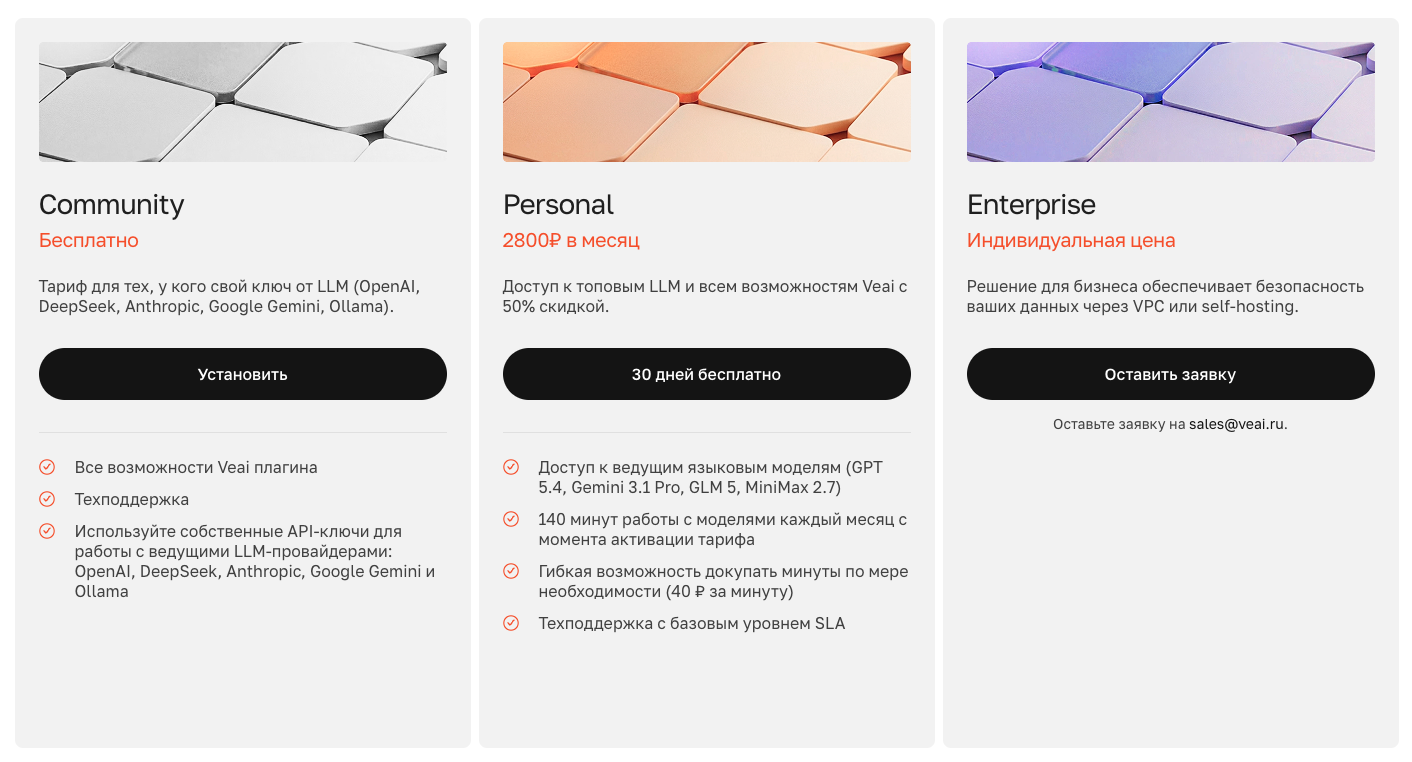Open the sales@veai.ru email link

point(1237,424)
